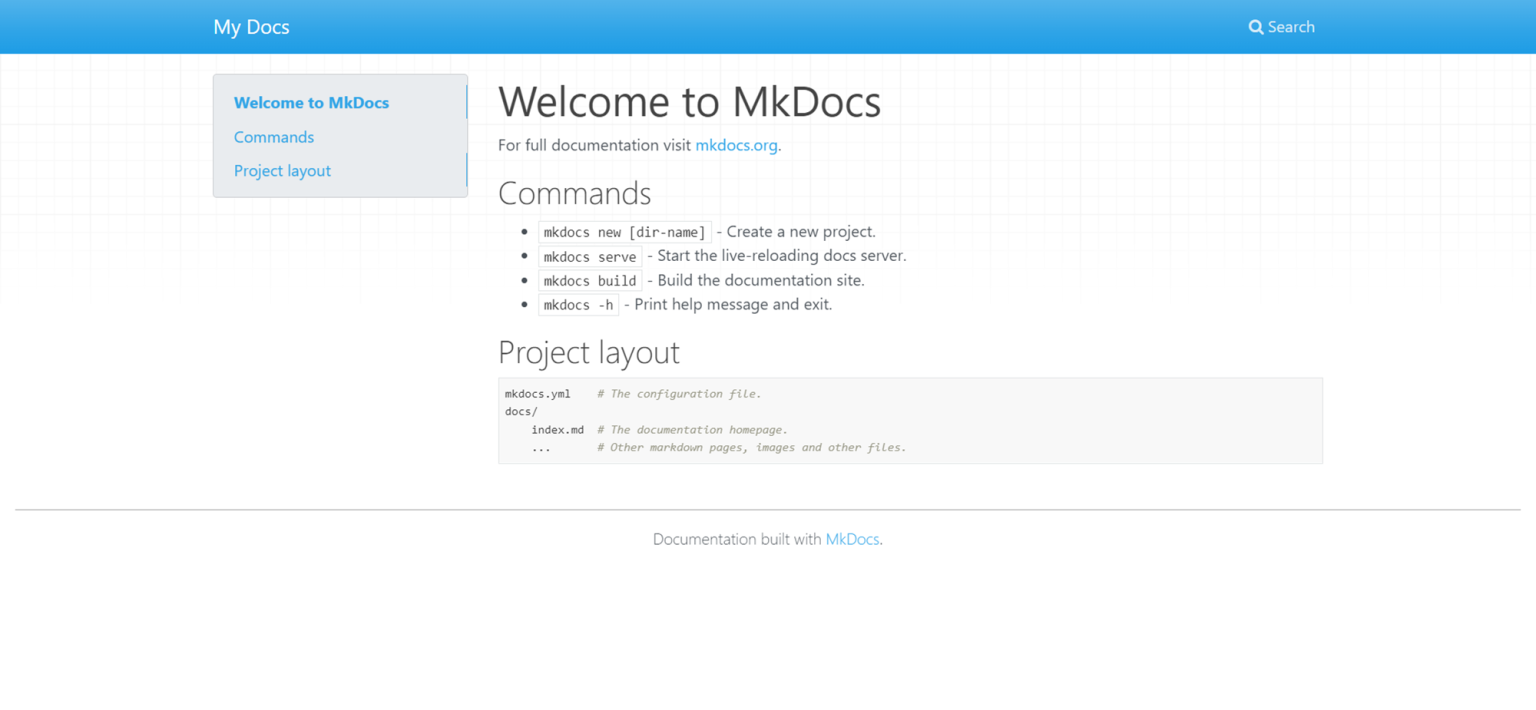
Task: Click the mkdocs new [dir-name] code snippet
Action: click(624, 231)
